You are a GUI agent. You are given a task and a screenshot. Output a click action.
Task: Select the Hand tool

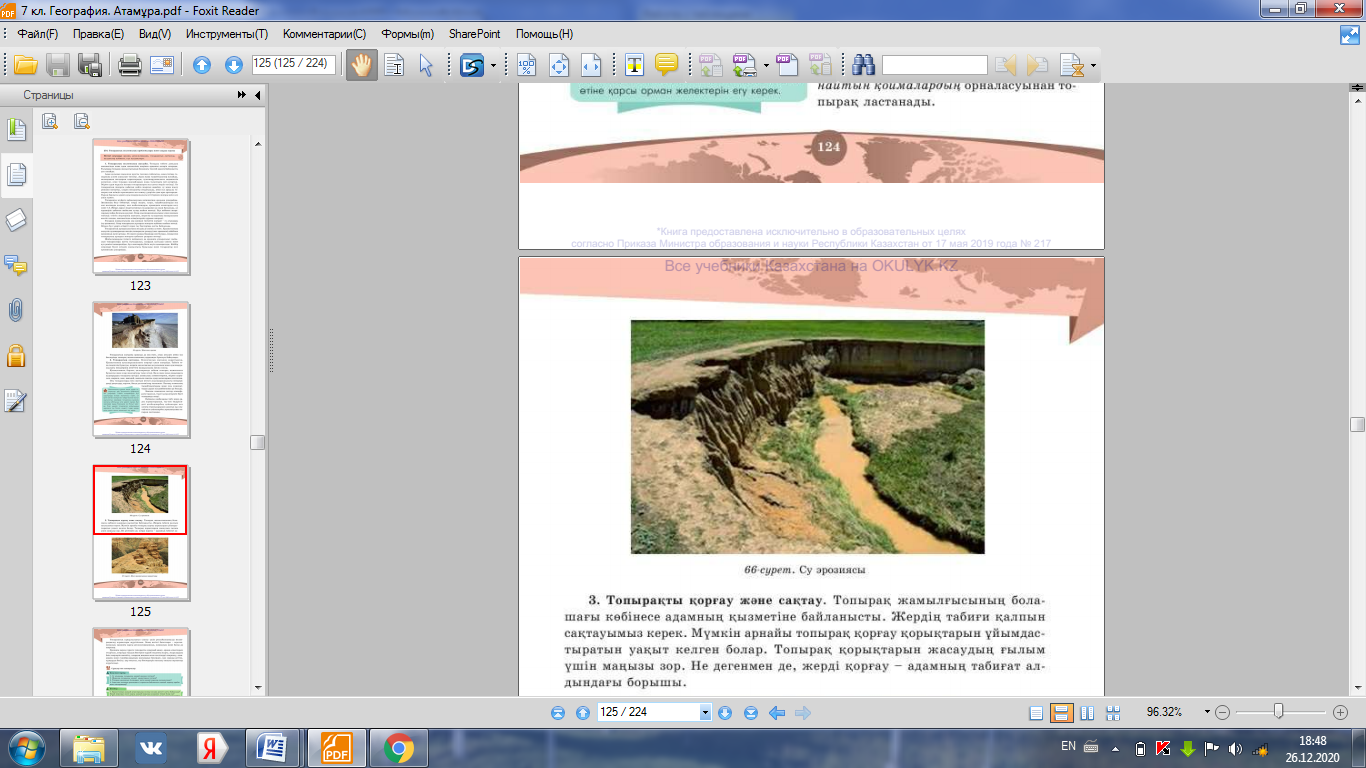362,65
